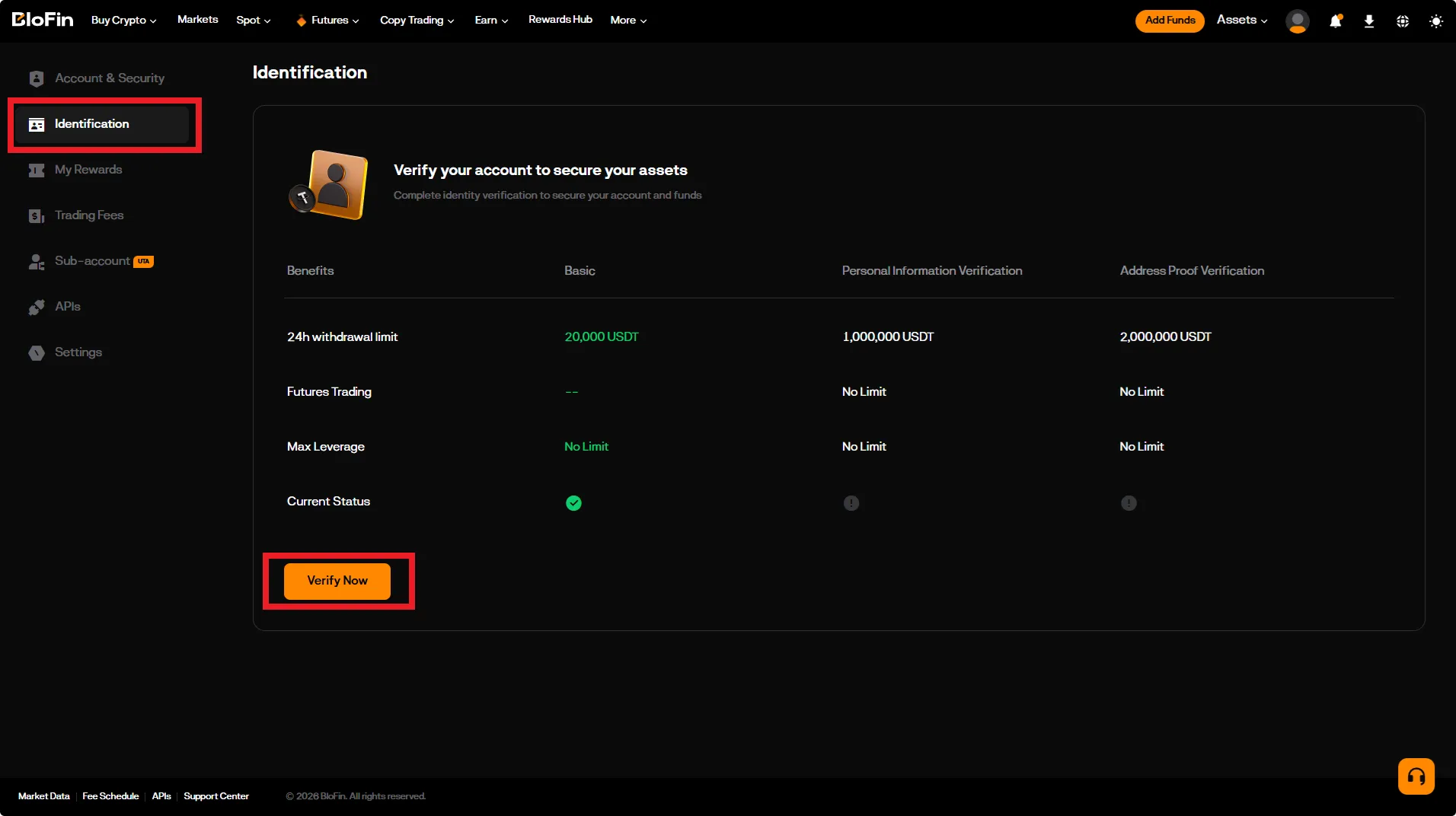
Task: Click the Verify Now button
Action: coord(337,581)
